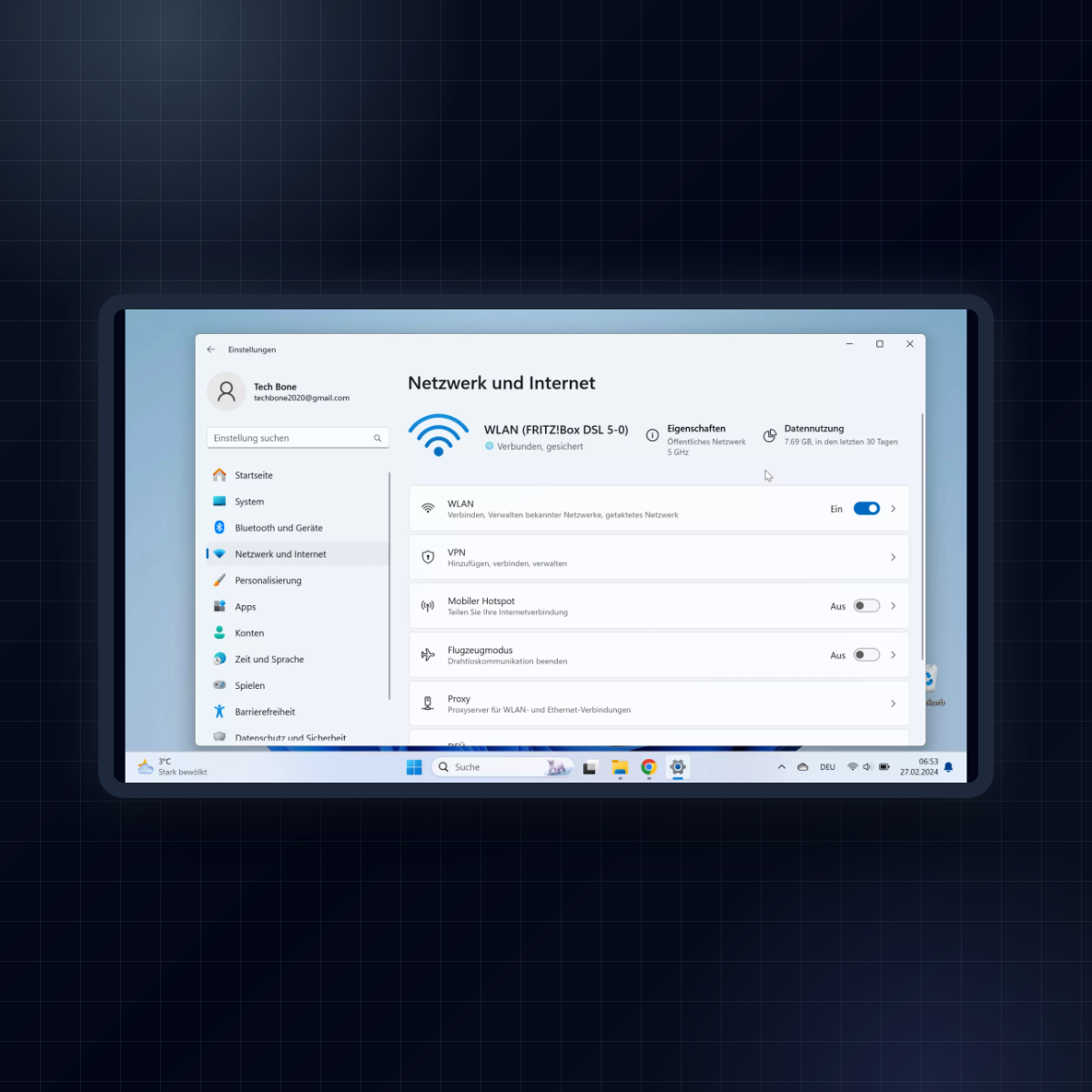Image resolution: width=1092 pixels, height=1092 pixels.
Task: Select System in the sidebar
Action: pos(298,501)
